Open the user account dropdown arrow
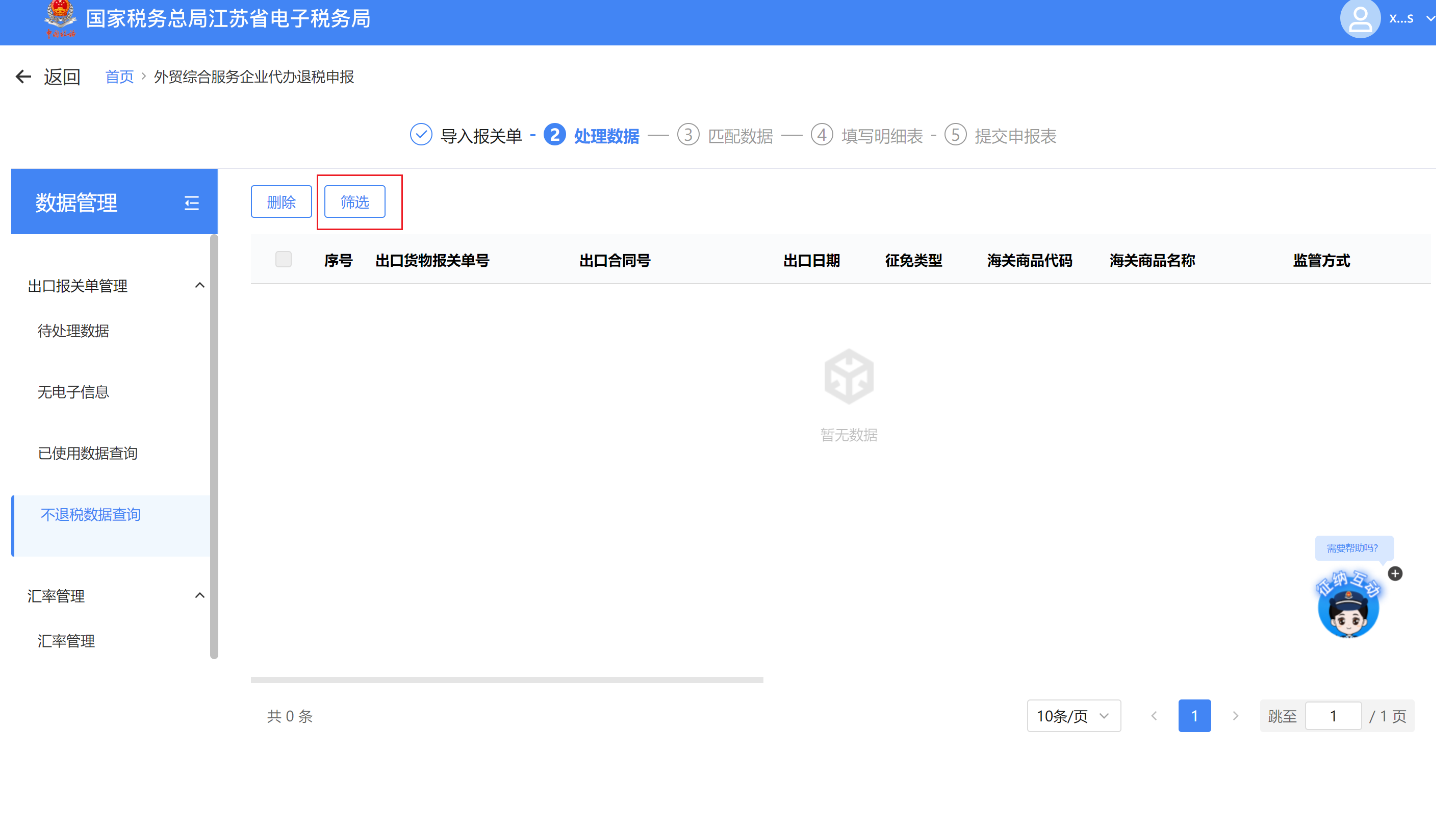This screenshot has height=827, width=1456. (1431, 19)
